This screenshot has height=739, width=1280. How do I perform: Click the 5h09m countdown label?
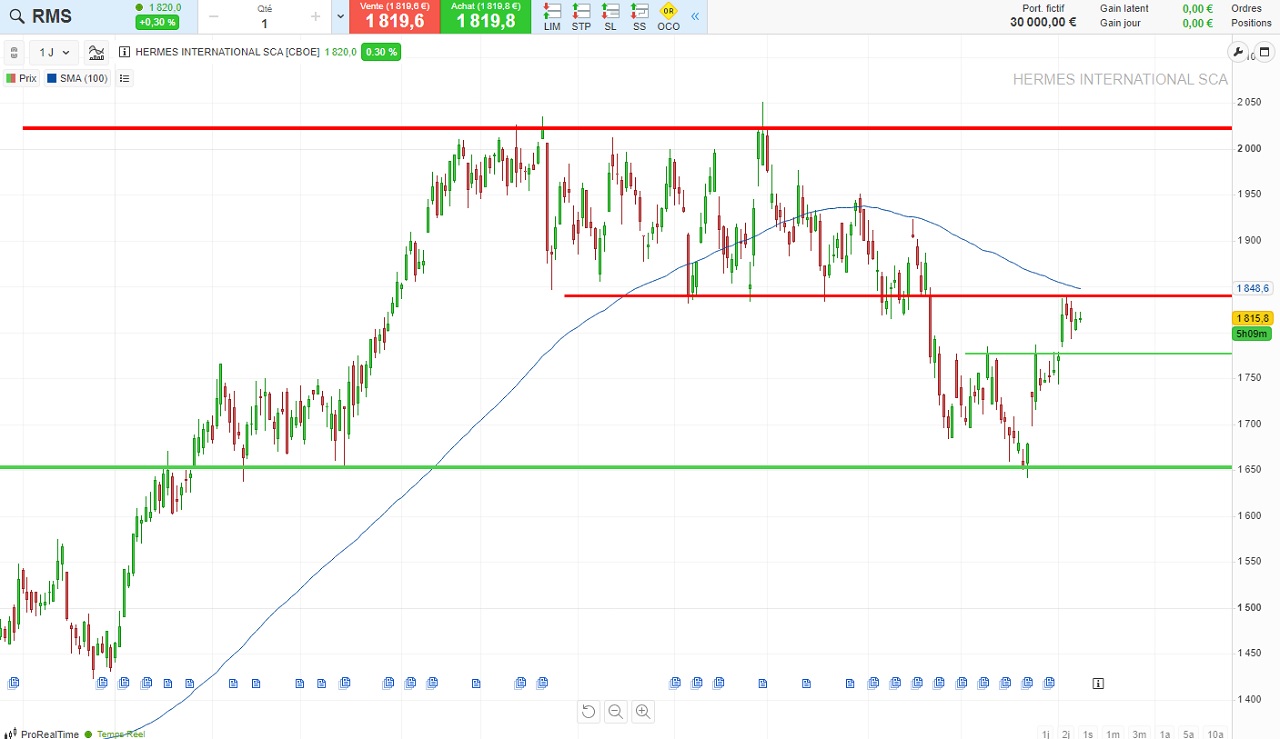1252,334
